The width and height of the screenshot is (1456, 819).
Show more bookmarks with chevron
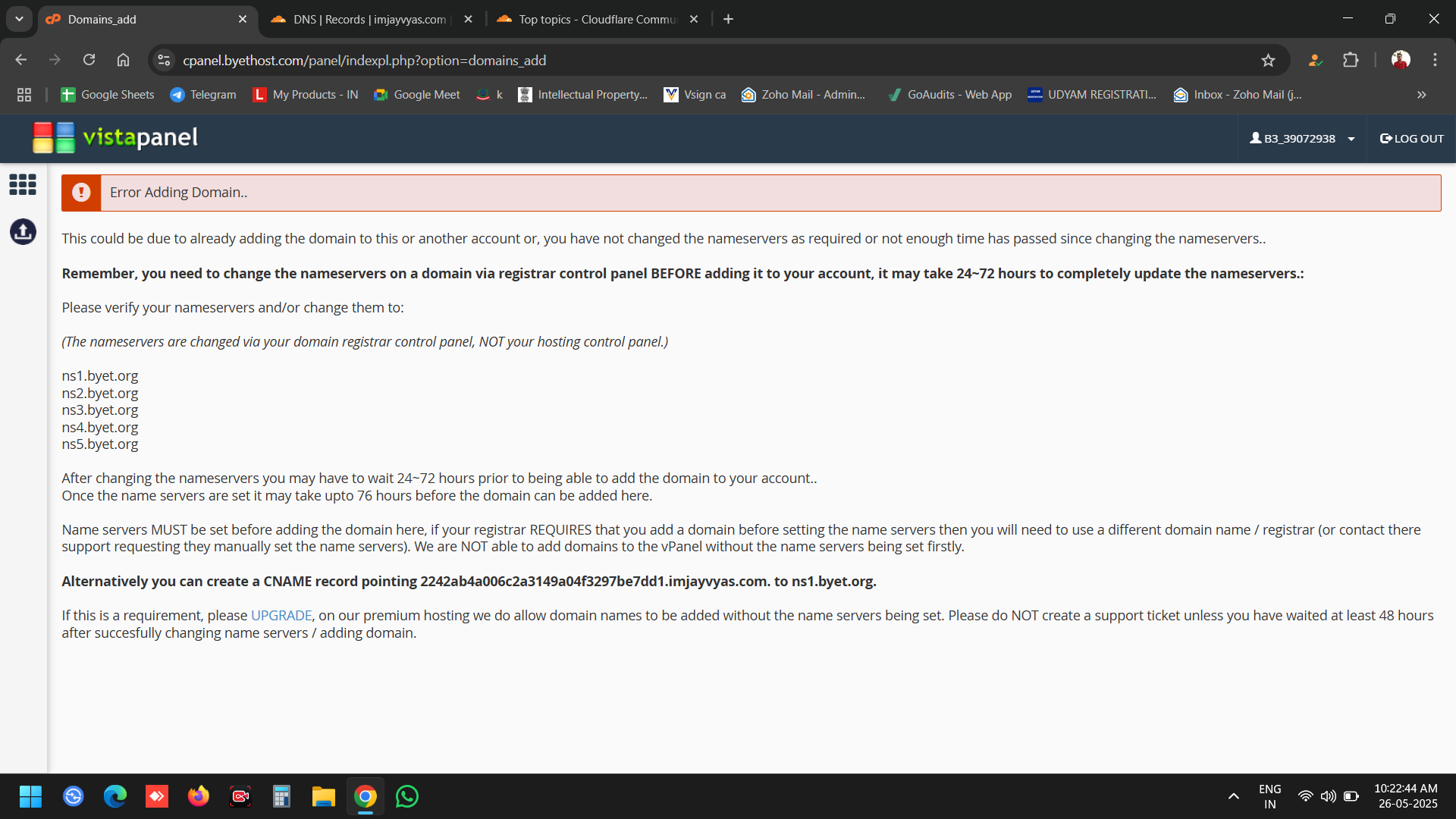point(1422,95)
